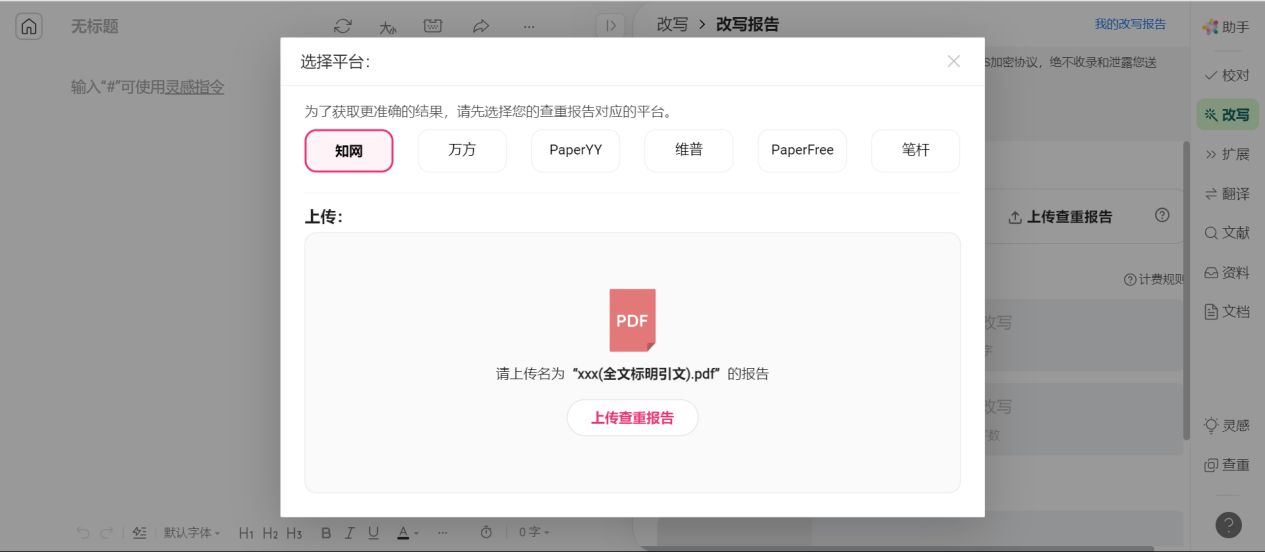The height and width of the screenshot is (552, 1265).
Task: Click the 上传查重报告 button in side panel
Action: pyautogui.click(x=1060, y=216)
